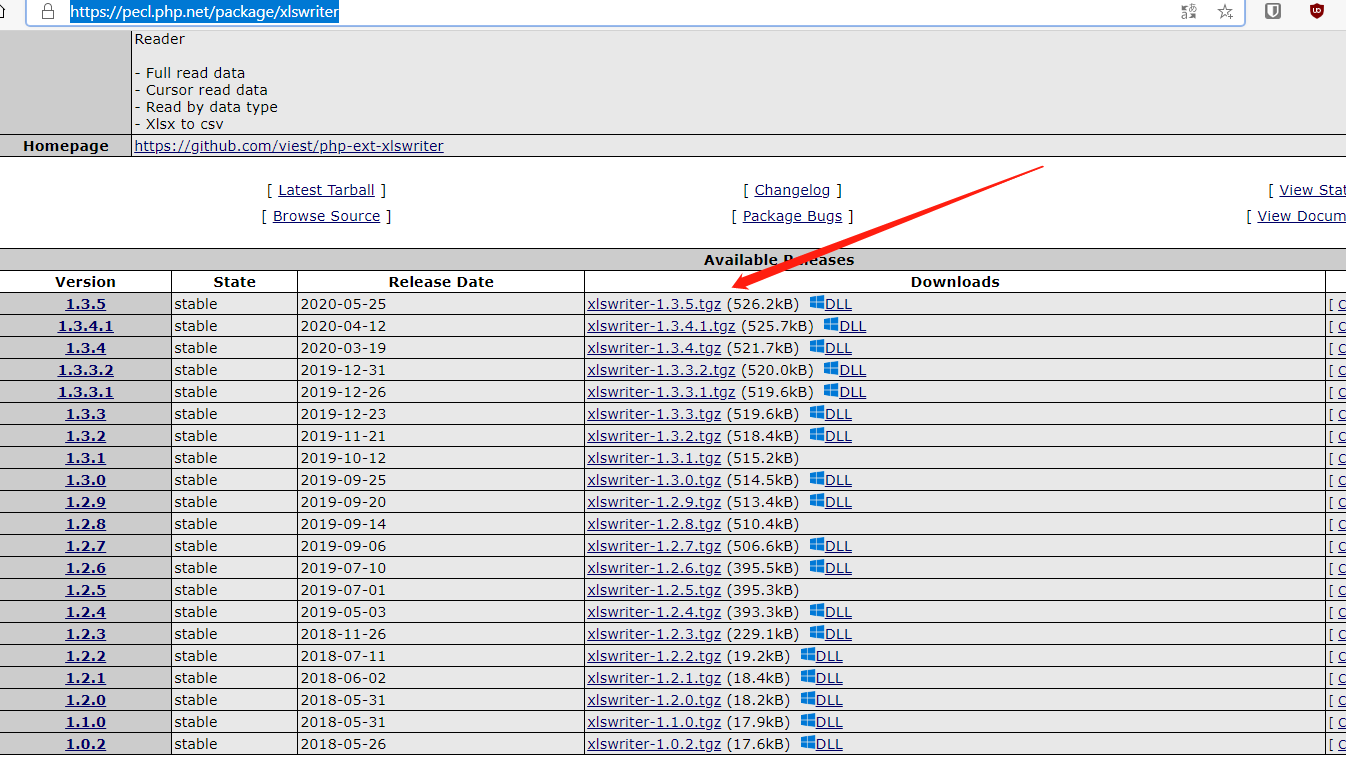Open version 1.1.0 release page
This screenshot has height=762, width=1346.
[86, 722]
